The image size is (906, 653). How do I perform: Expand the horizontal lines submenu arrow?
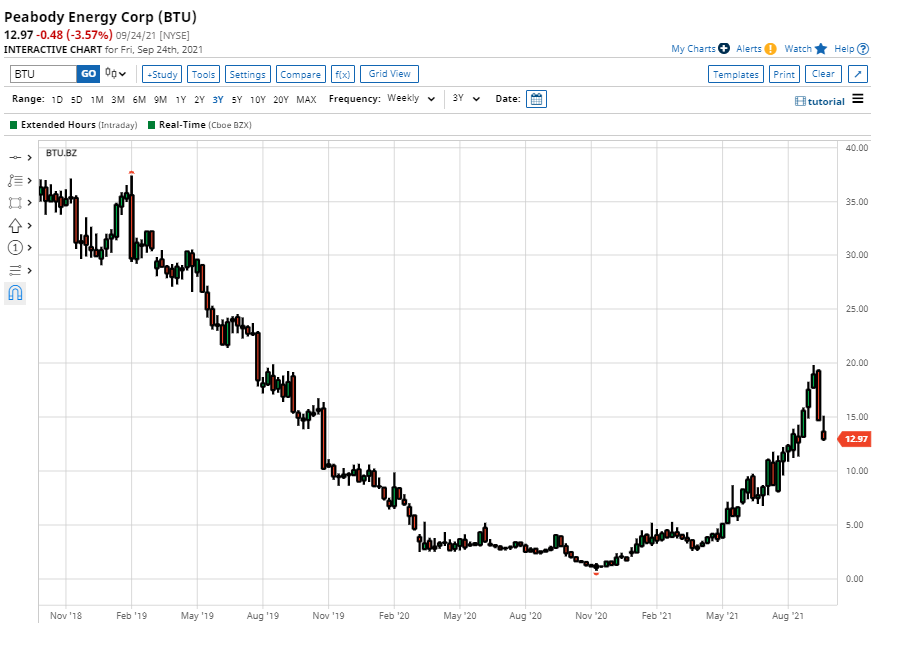(x=29, y=270)
